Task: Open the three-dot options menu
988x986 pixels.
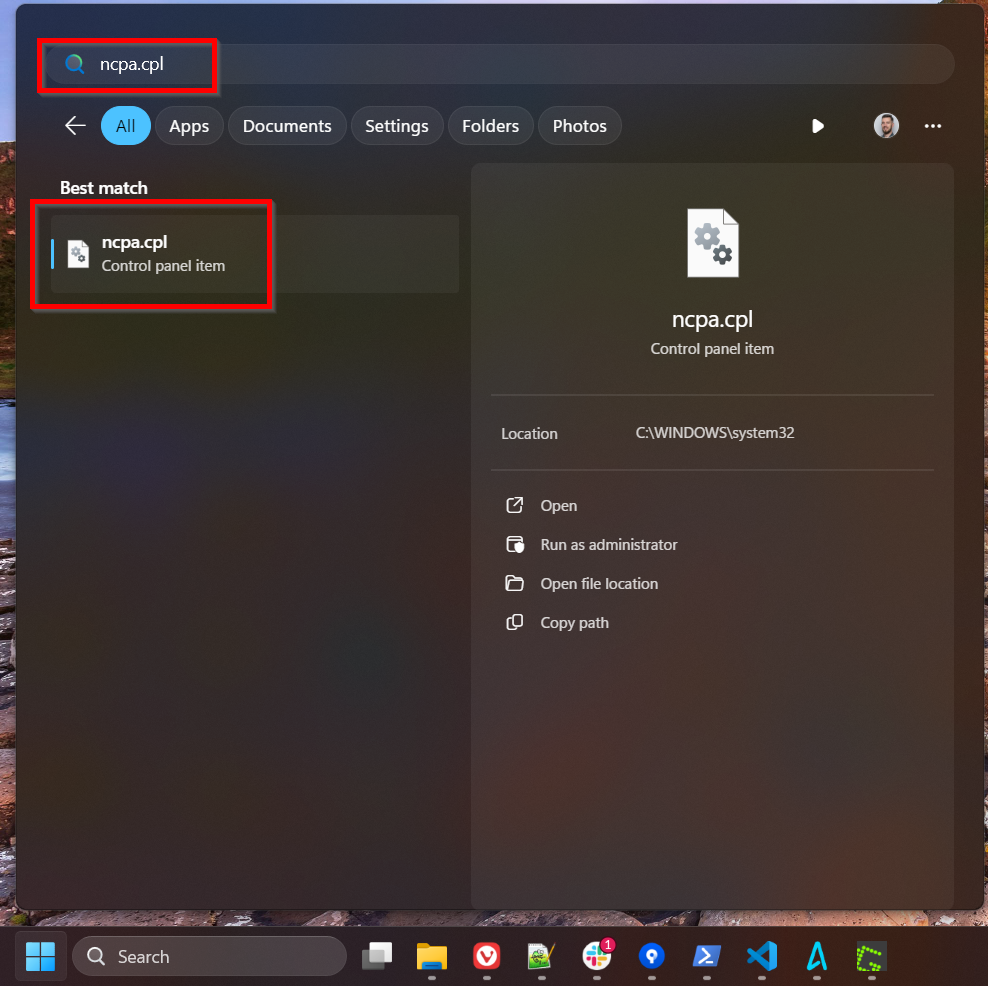Action: coord(933,125)
